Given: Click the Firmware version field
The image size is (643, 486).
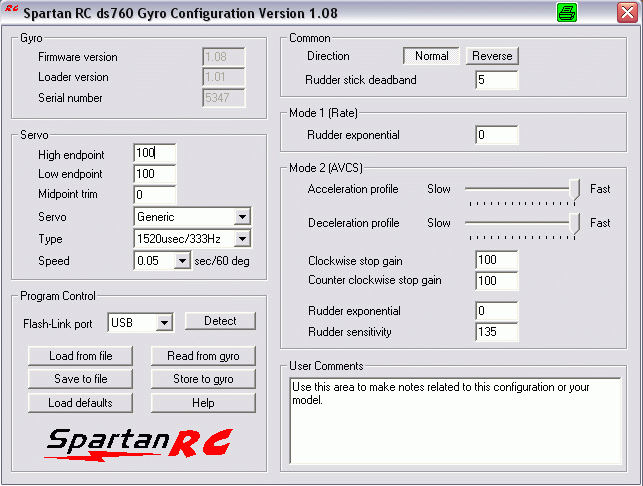Looking at the screenshot, I should [x=224, y=57].
